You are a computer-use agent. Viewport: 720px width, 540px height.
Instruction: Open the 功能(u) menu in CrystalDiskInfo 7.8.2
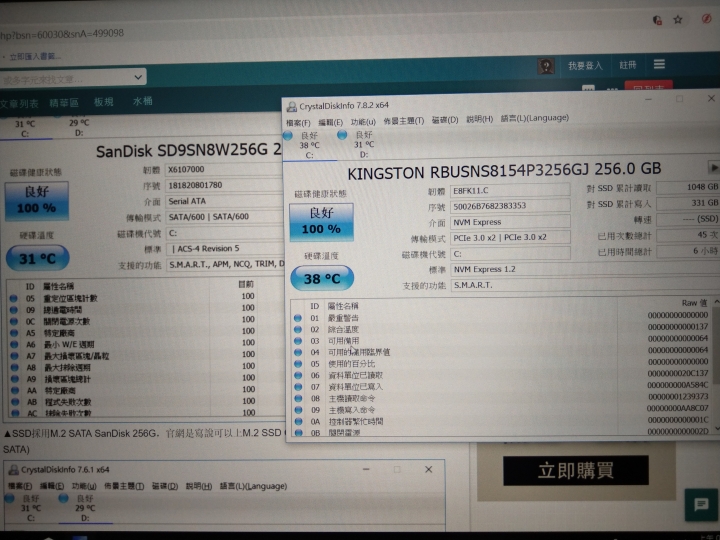coord(363,122)
